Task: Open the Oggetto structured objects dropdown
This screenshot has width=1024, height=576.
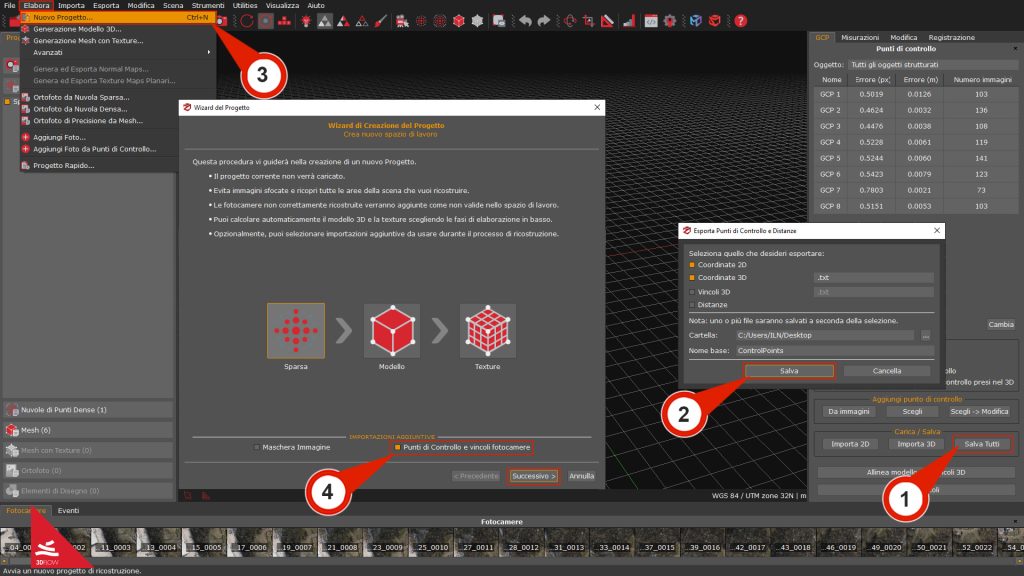Action: (x=933, y=65)
